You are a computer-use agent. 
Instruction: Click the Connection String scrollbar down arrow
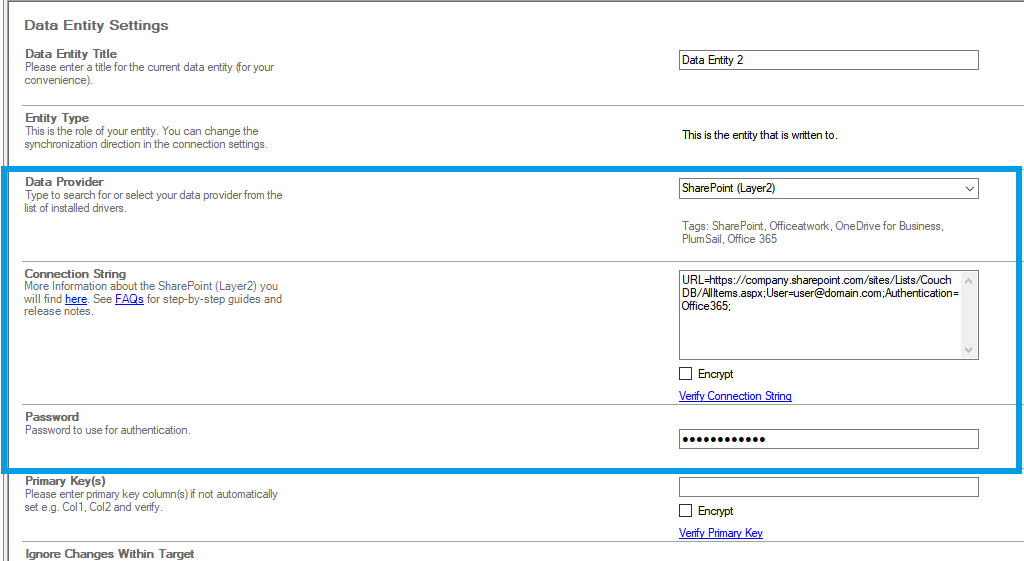coord(968,350)
